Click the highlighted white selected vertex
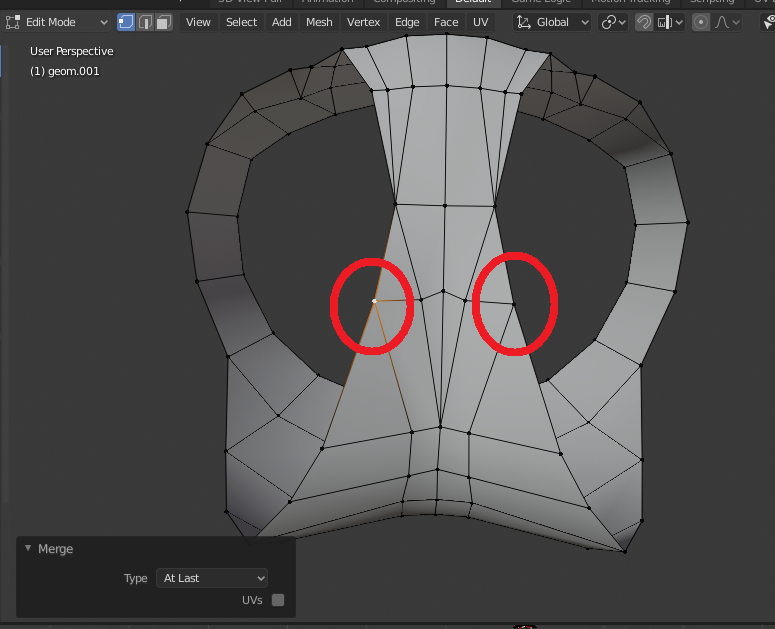The height and width of the screenshot is (629, 775). (374, 301)
